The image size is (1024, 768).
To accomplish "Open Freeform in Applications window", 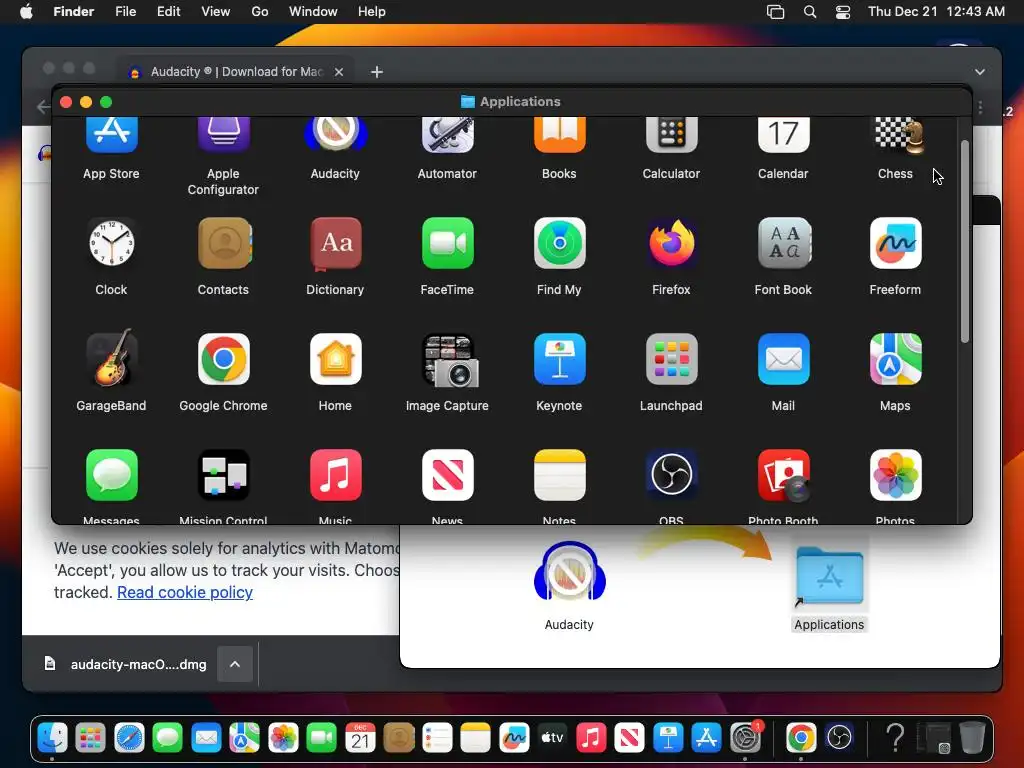I will pyautogui.click(x=895, y=243).
